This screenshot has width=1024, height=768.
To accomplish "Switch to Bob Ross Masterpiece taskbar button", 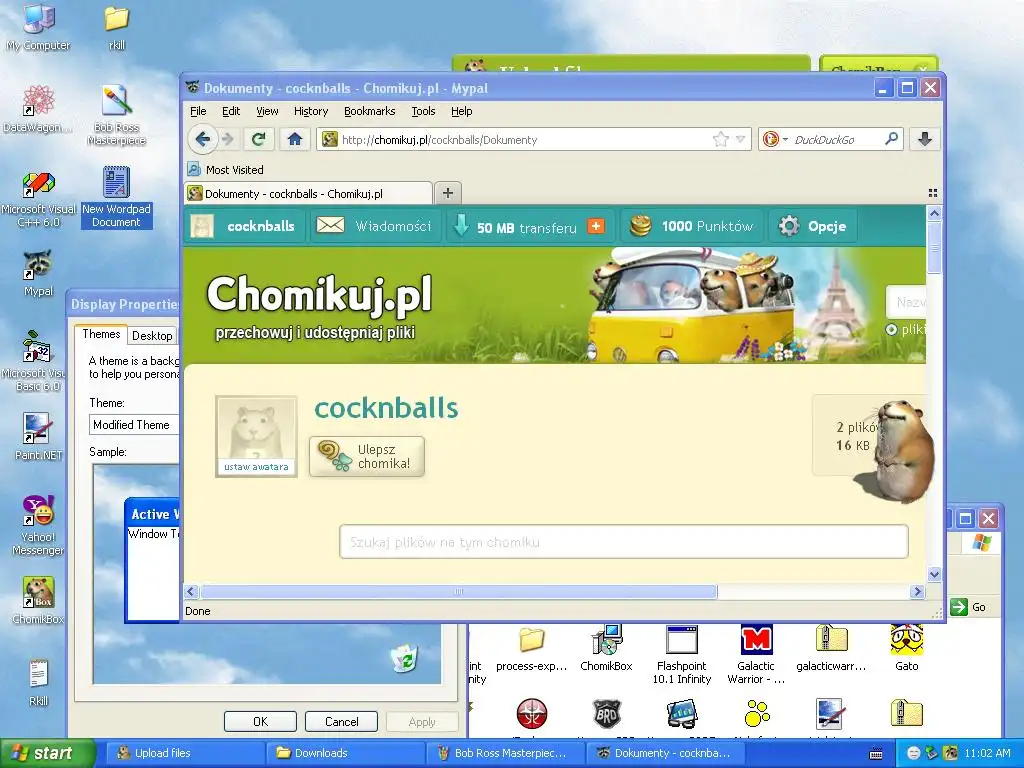I will (506, 753).
